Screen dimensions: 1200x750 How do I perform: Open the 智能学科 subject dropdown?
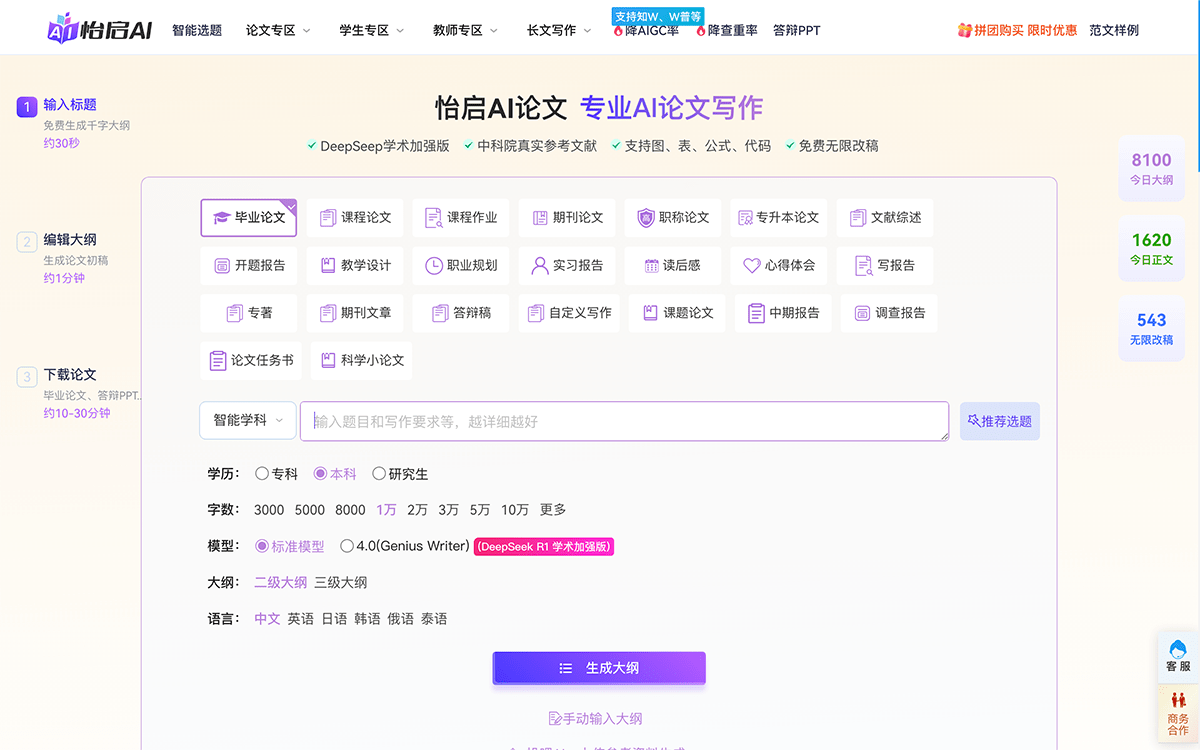tap(247, 421)
